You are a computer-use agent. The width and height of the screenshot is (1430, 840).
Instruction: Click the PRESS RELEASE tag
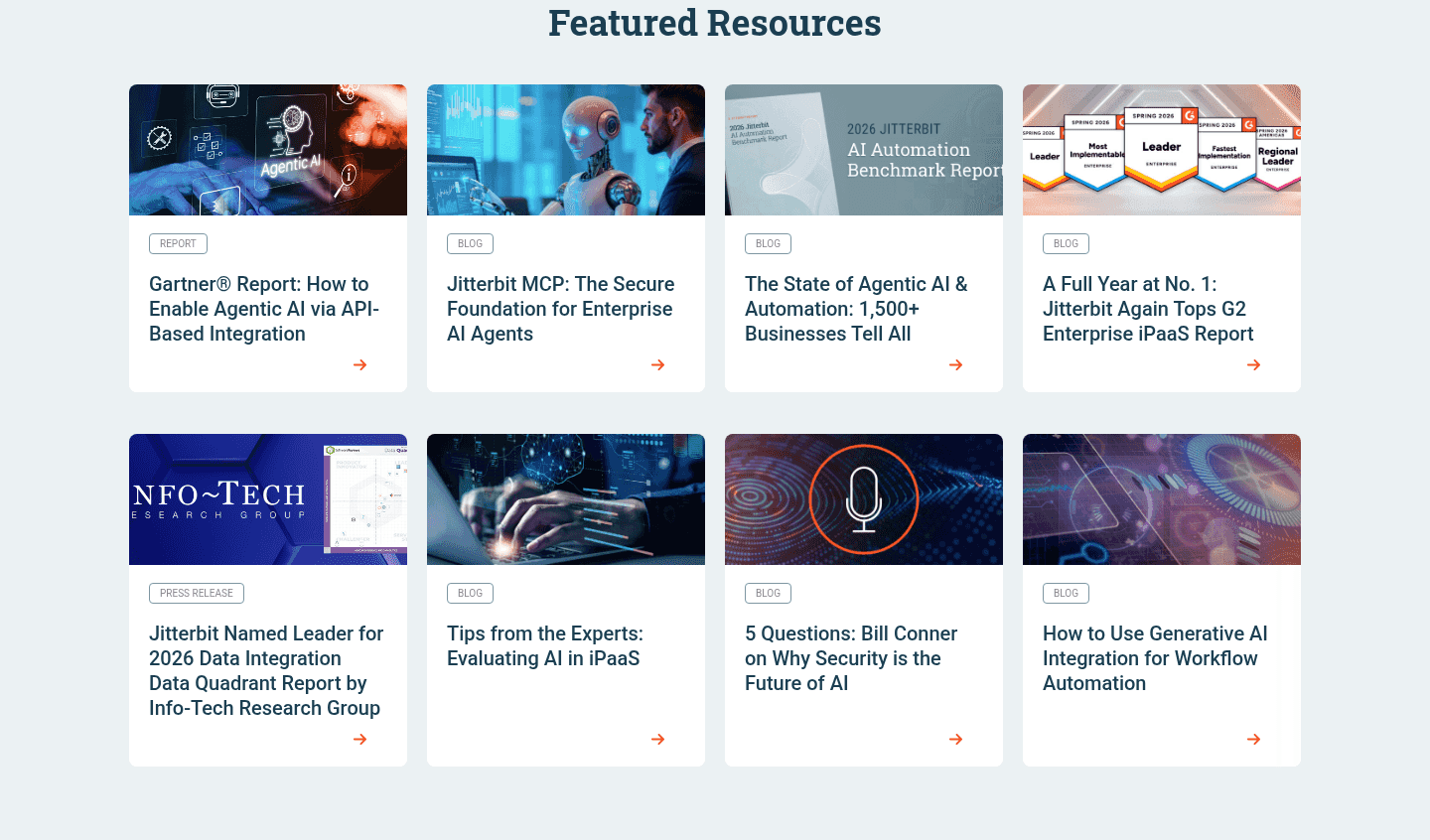coord(197,593)
